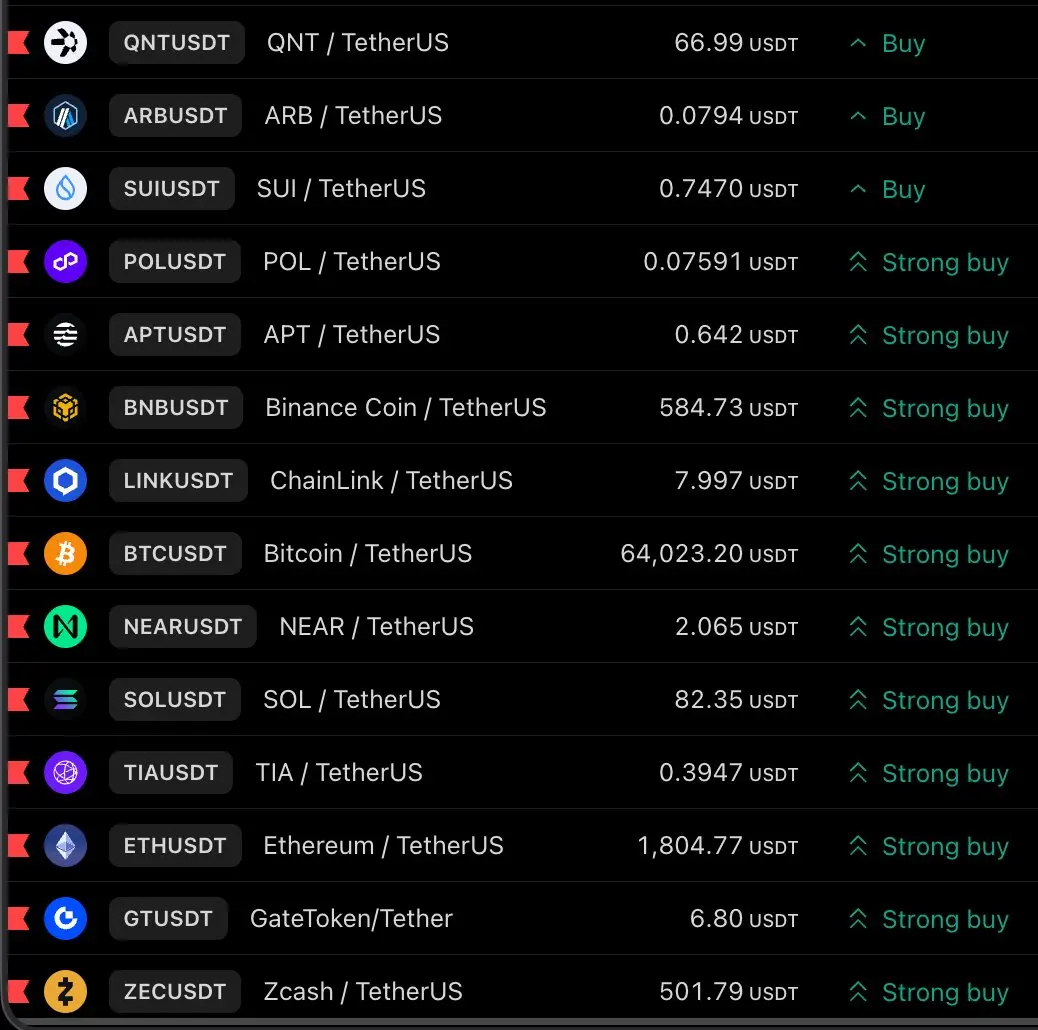The image size is (1038, 1030).
Task: Click the Strong buy rating for SOLUSDT
Action: pos(929,700)
